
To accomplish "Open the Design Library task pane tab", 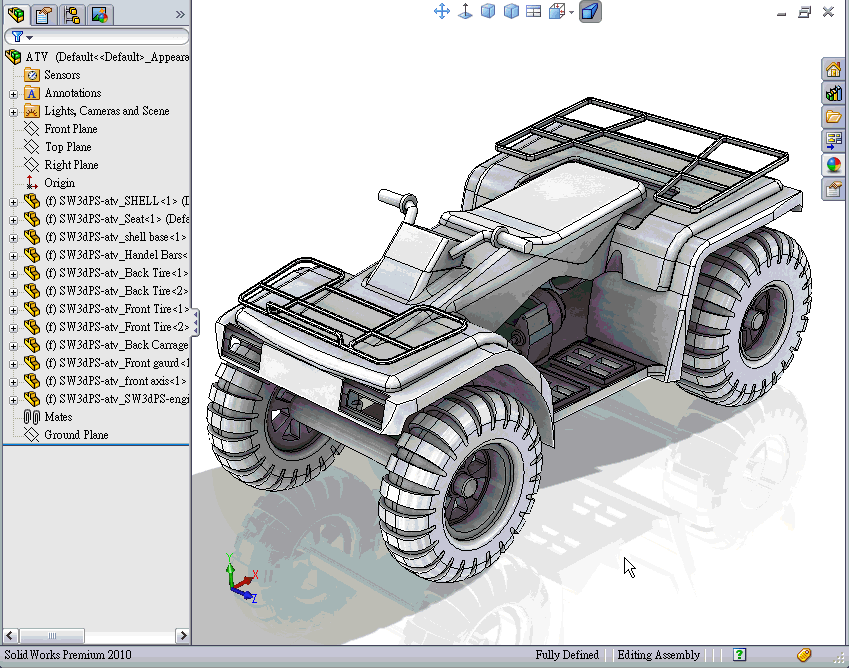I will (833, 93).
